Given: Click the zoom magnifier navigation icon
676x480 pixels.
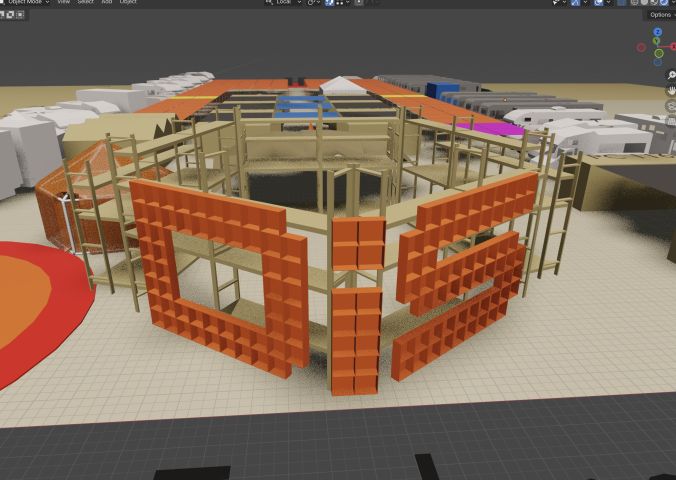Looking at the screenshot, I should (x=671, y=75).
